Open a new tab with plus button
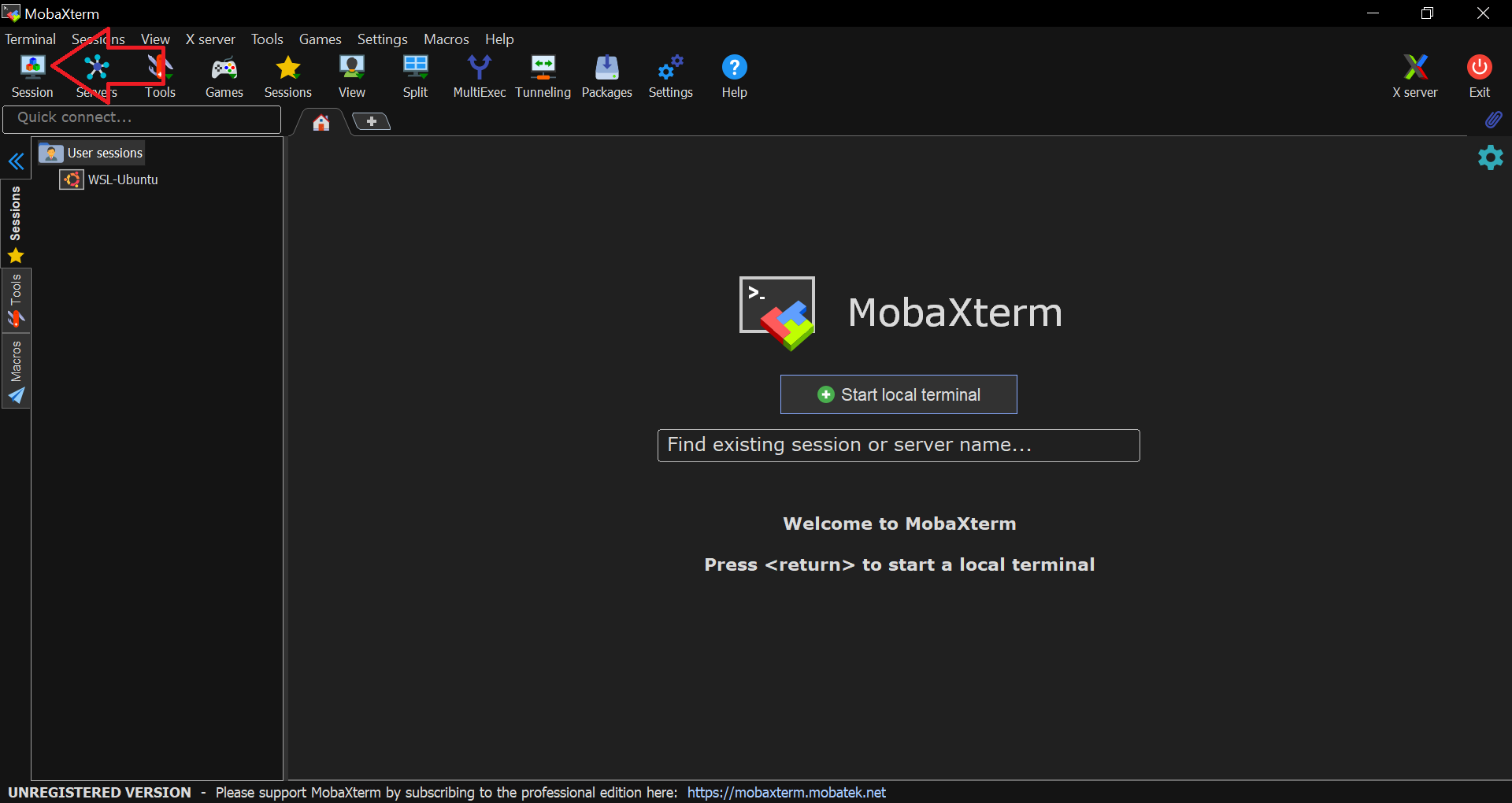Viewport: 1512px width, 803px height. point(372,121)
